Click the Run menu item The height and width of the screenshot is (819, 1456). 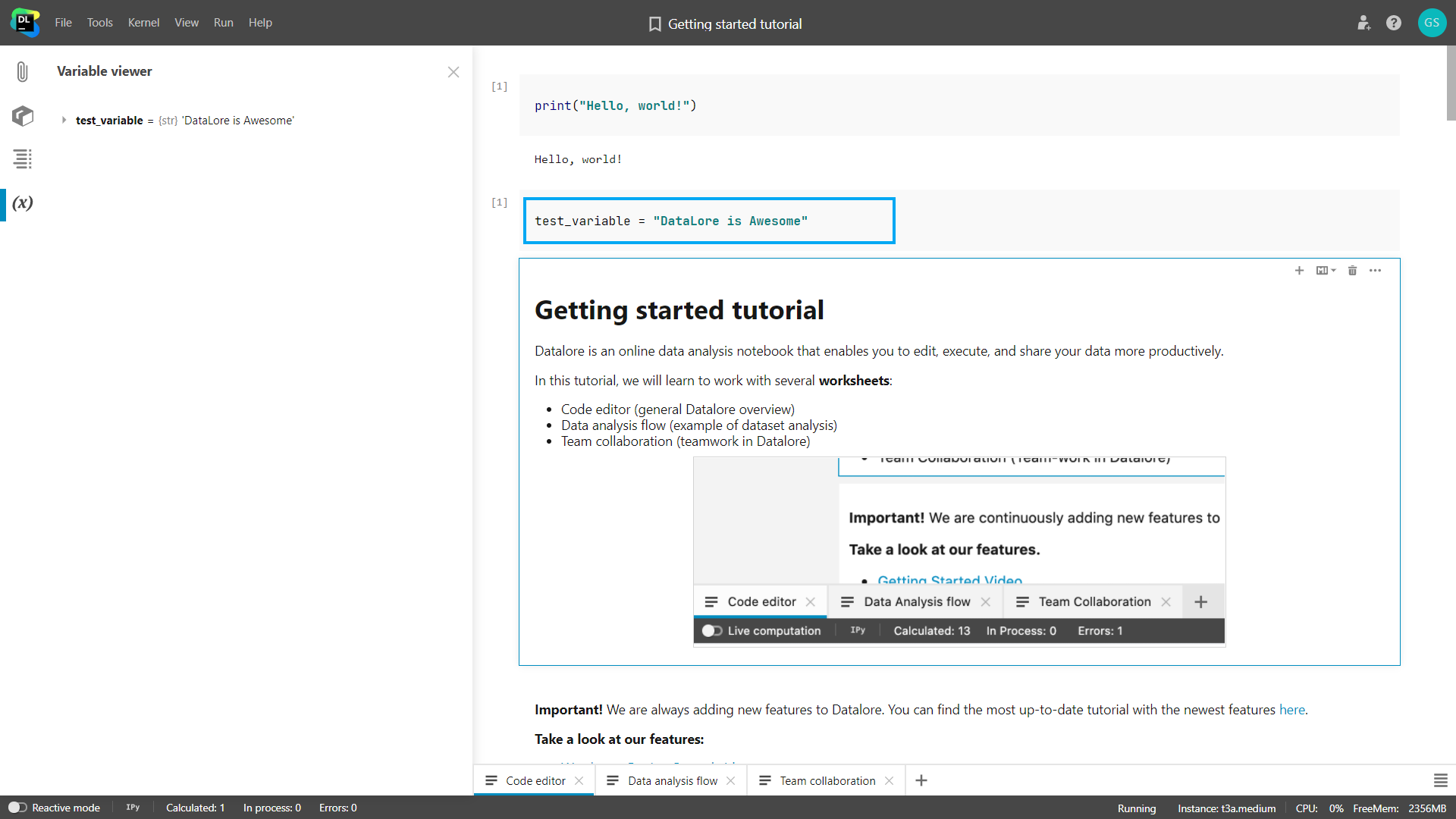point(222,22)
